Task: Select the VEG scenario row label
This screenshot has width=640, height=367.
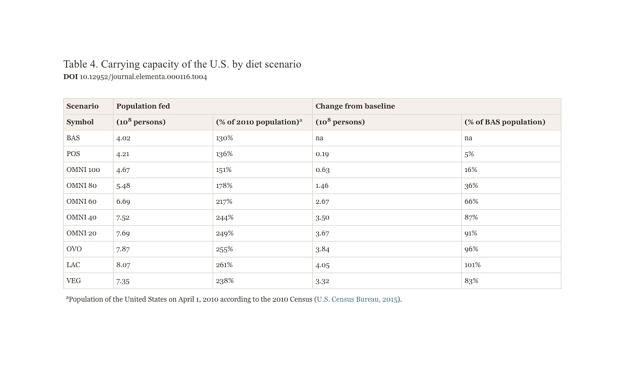Action: (x=73, y=281)
